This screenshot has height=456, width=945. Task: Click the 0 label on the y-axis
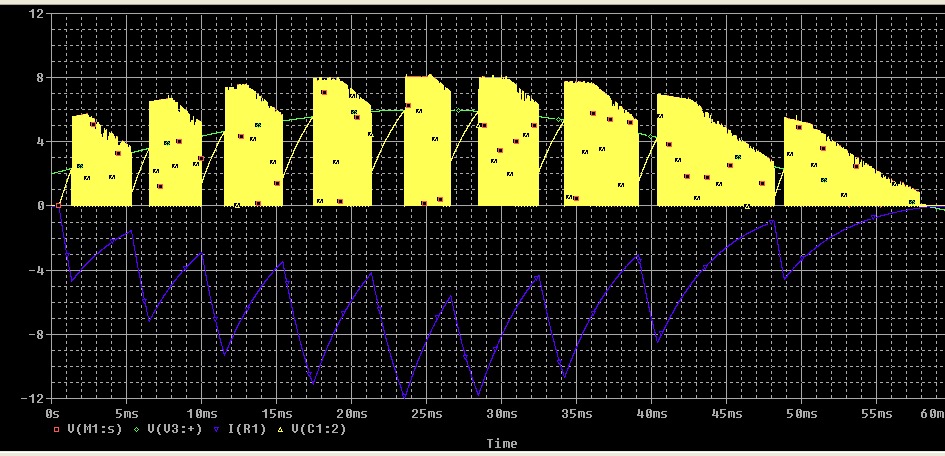(40, 206)
